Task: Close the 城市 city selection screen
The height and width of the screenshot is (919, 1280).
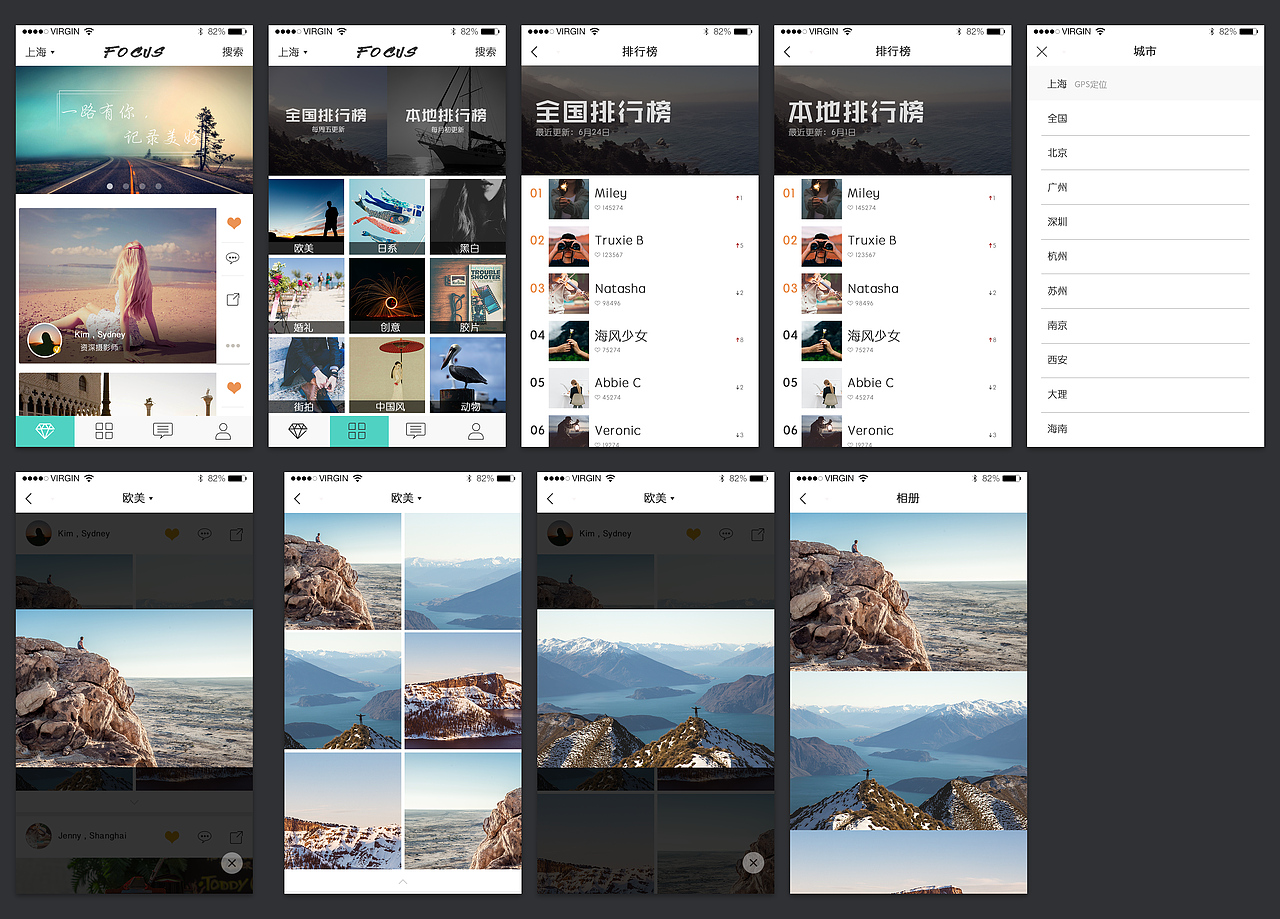Action: tap(1042, 52)
